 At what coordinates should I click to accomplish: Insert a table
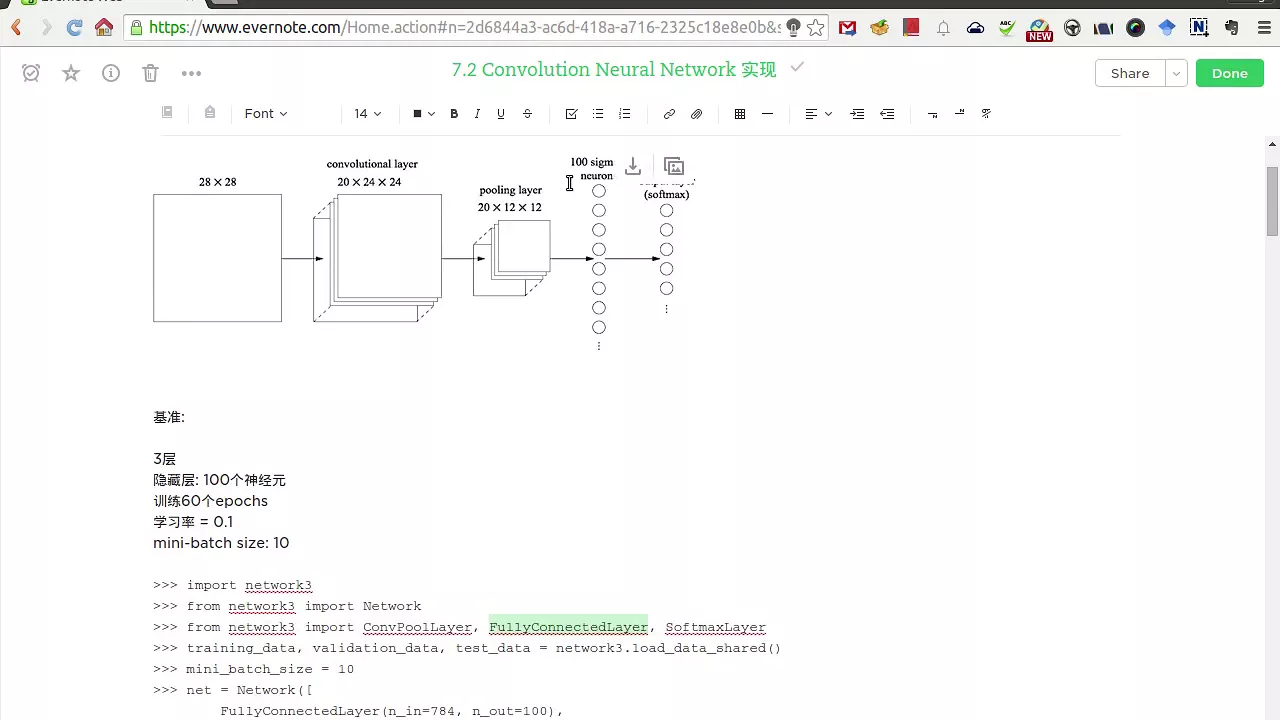pyautogui.click(x=740, y=114)
